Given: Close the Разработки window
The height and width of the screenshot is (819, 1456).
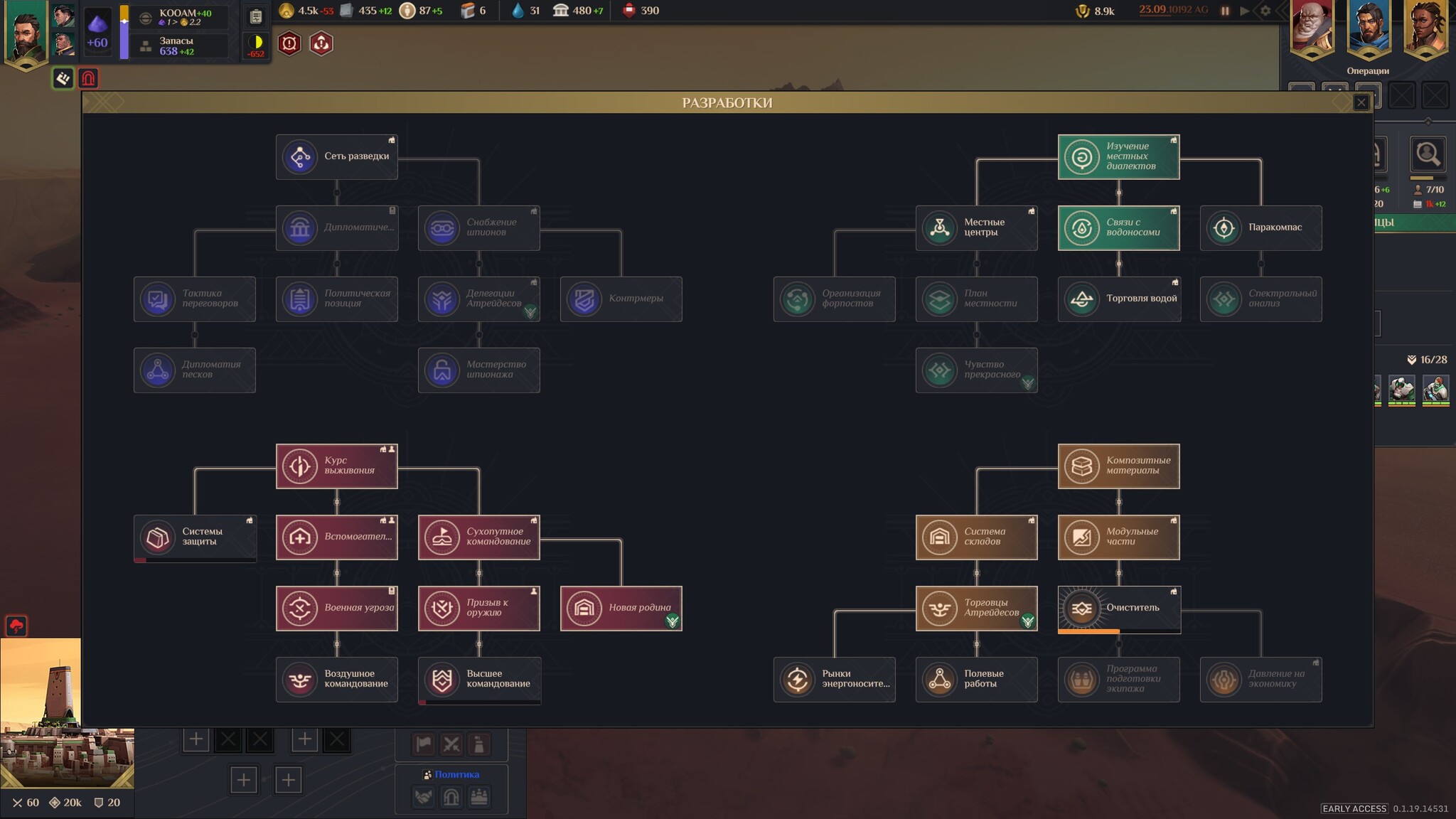Looking at the screenshot, I should click(x=1361, y=102).
